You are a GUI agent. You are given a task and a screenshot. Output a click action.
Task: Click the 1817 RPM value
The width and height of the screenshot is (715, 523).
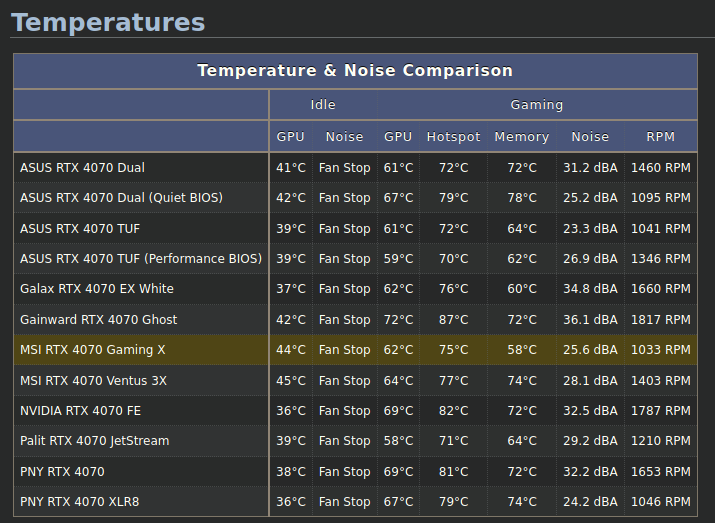click(660, 320)
